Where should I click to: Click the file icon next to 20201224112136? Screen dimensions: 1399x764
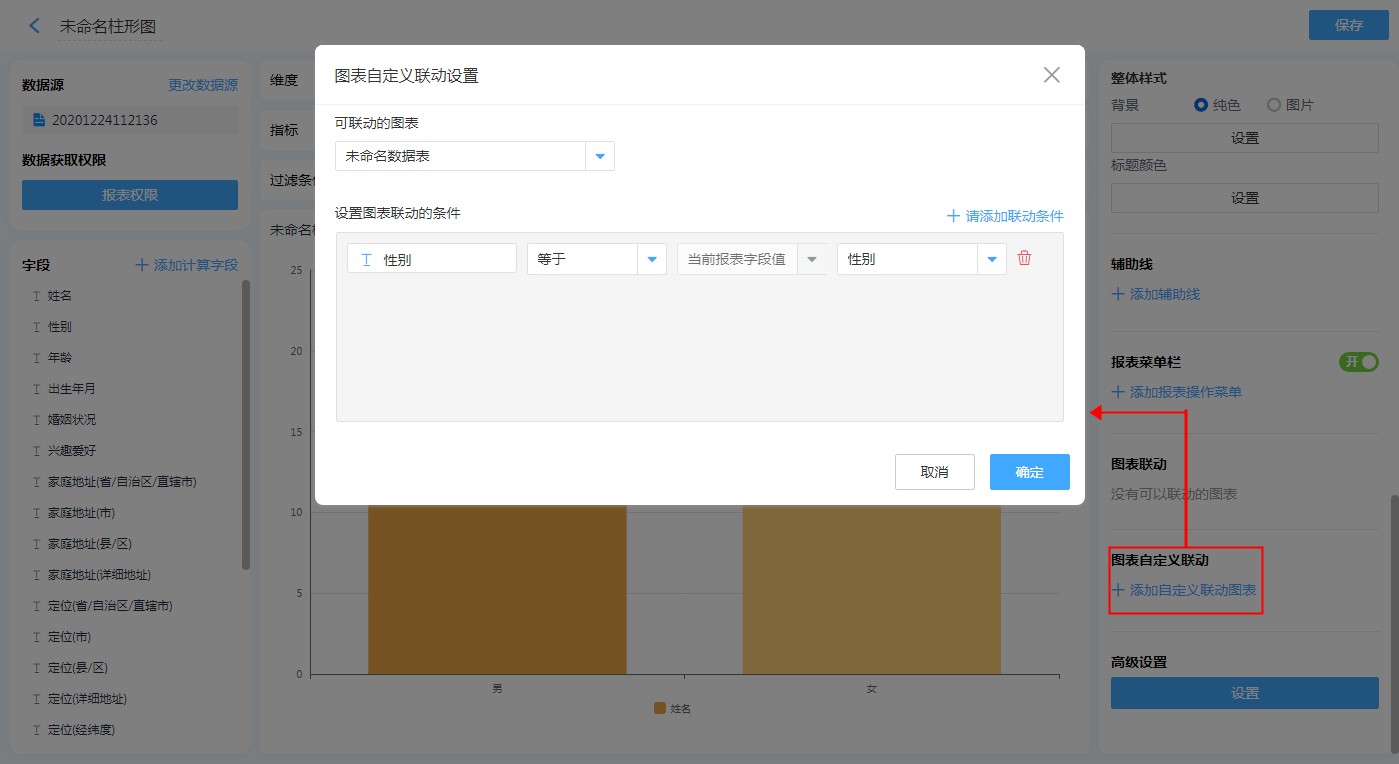coord(39,120)
